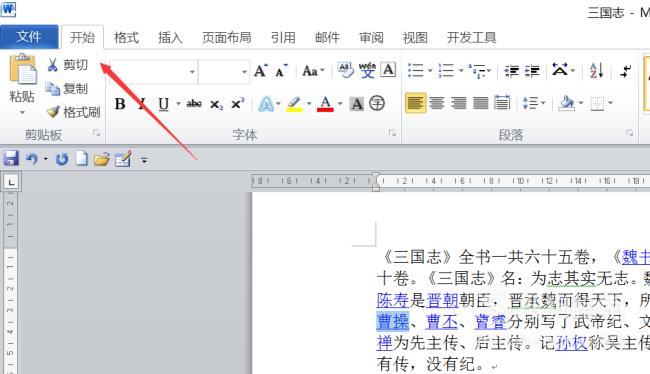Switch to 页面布局 tab
The image size is (650, 374).
coord(226,38)
